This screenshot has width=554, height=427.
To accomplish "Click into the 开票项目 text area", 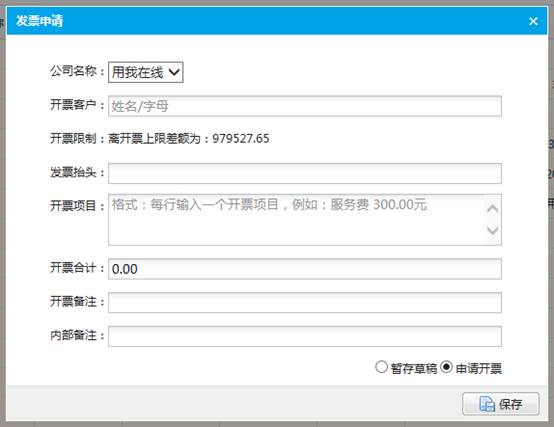I will pos(305,220).
